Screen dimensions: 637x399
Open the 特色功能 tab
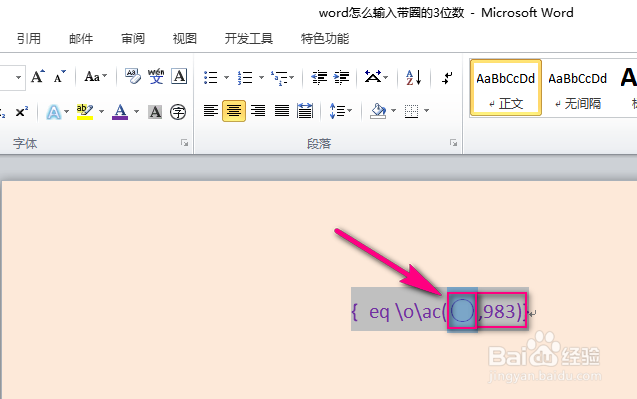(325, 39)
